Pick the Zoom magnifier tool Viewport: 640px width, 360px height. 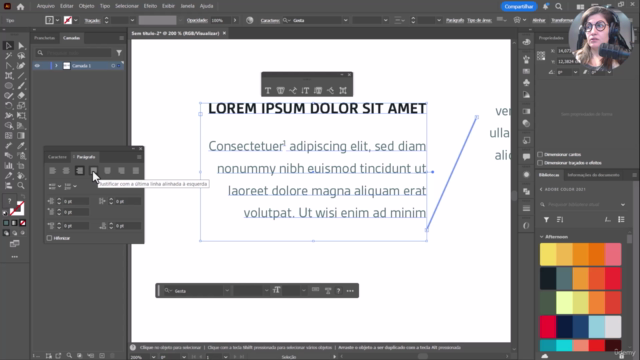click(21, 186)
